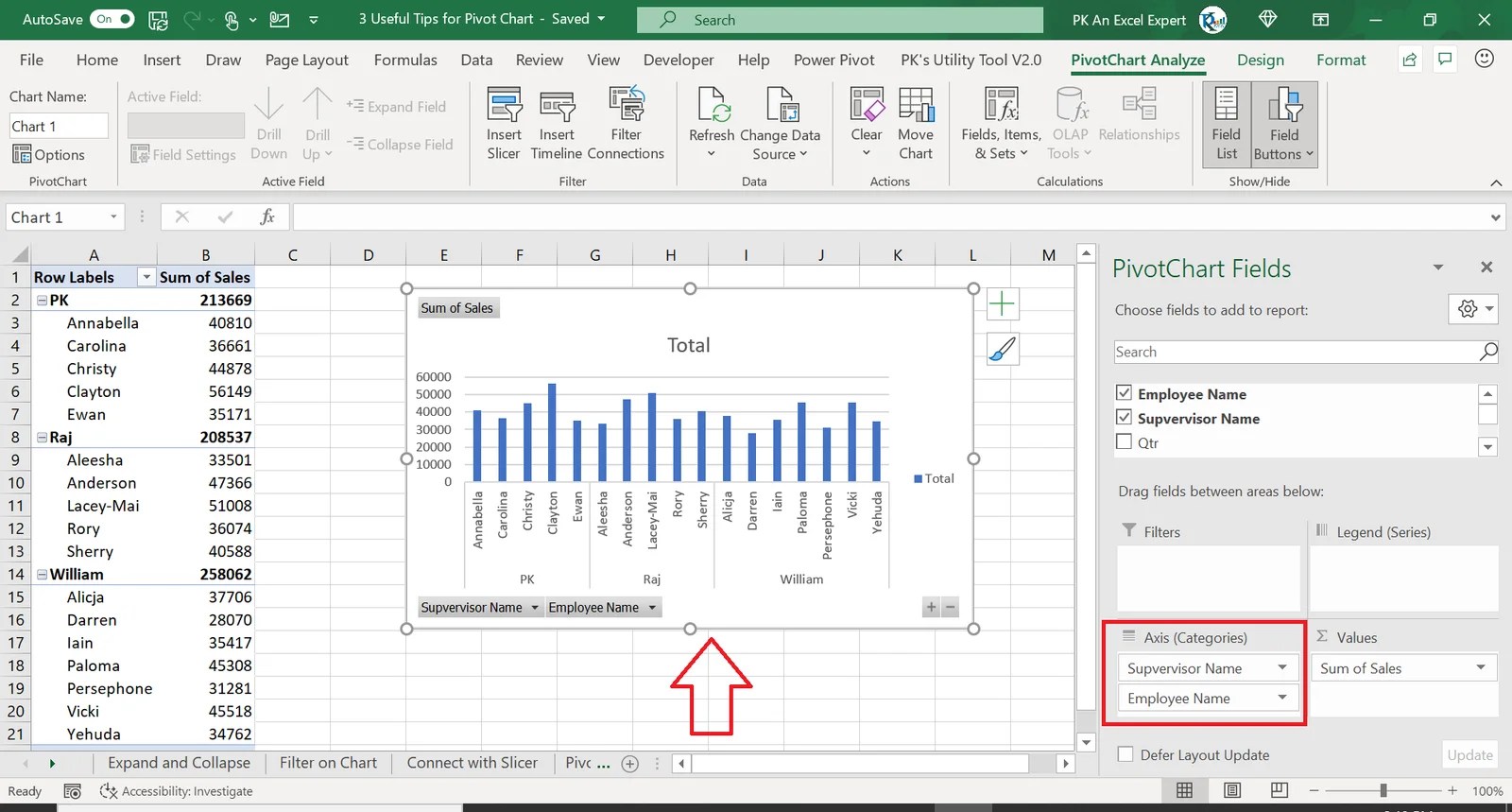Switch to Page Layout view icon
Viewport: 1512px width, 812px height.
(x=1232, y=790)
